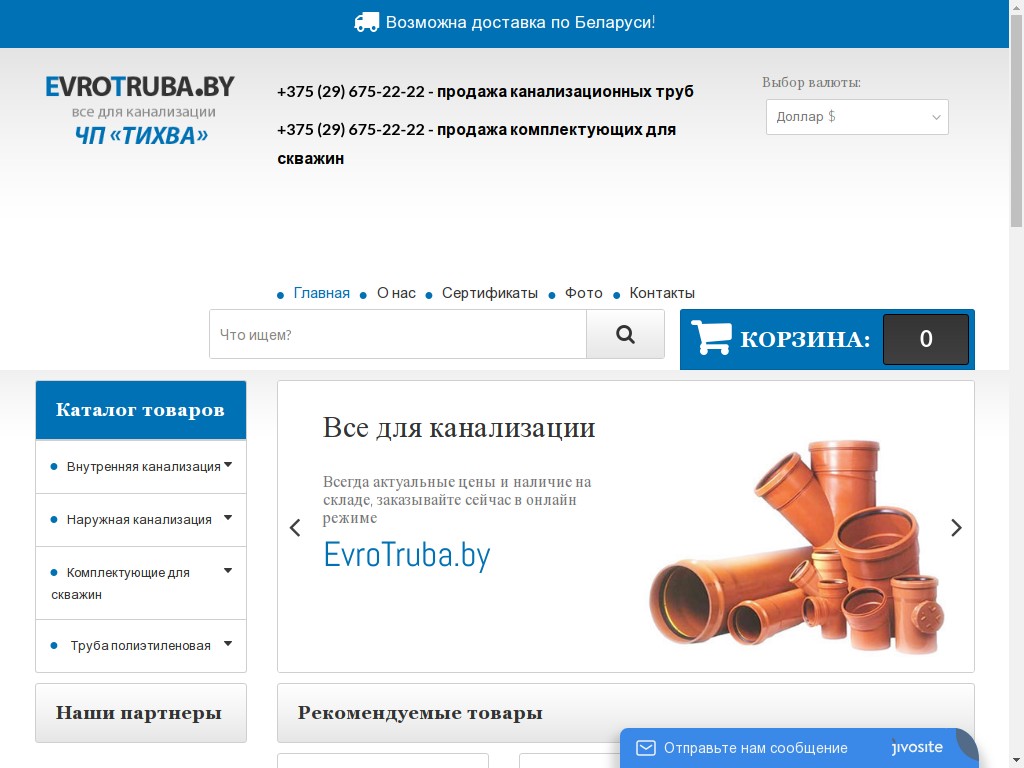Image resolution: width=1024 pixels, height=768 pixels.
Task: Go to next slide with right arrow
Action: coord(956,528)
